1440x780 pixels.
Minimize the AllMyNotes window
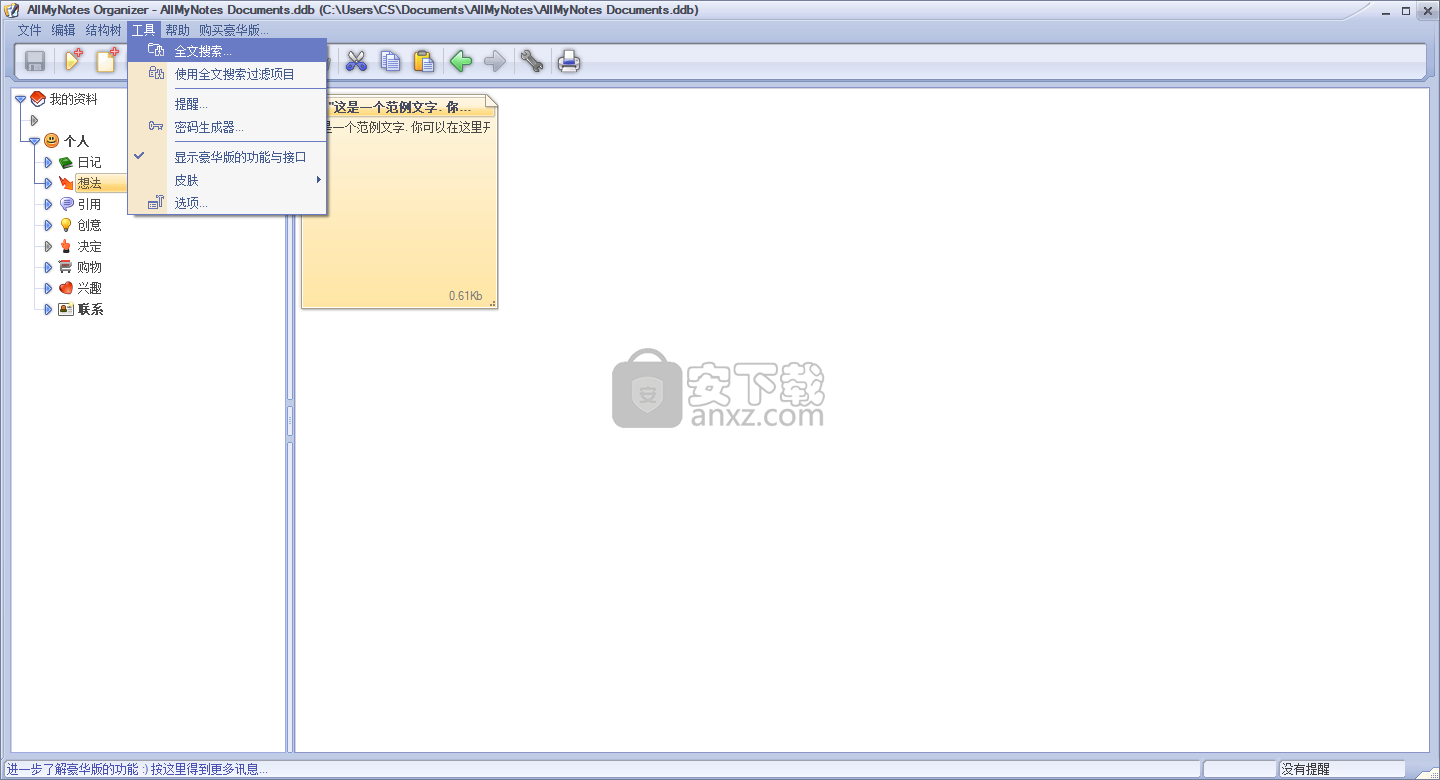click(1385, 10)
